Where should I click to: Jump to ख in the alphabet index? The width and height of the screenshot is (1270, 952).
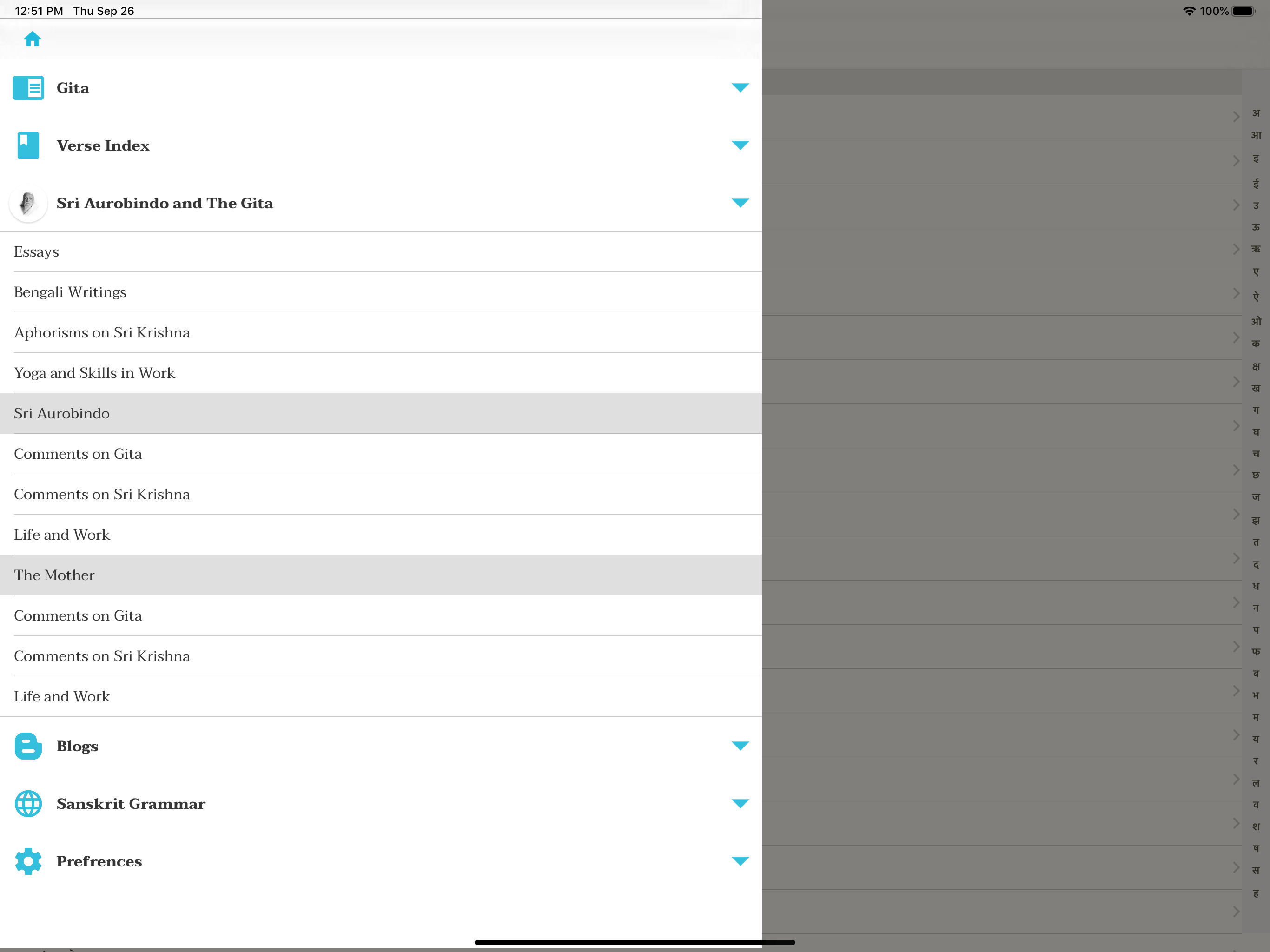point(1256,388)
